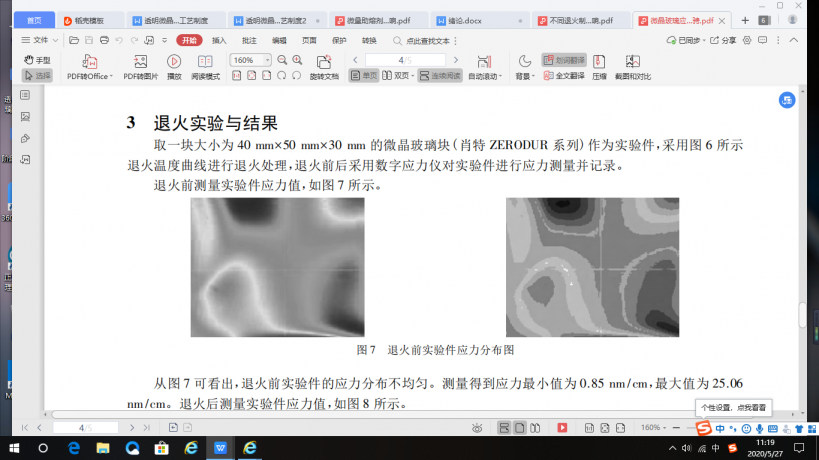The image size is (819, 460).
Task: Click status bar page number field
Action: [85, 428]
